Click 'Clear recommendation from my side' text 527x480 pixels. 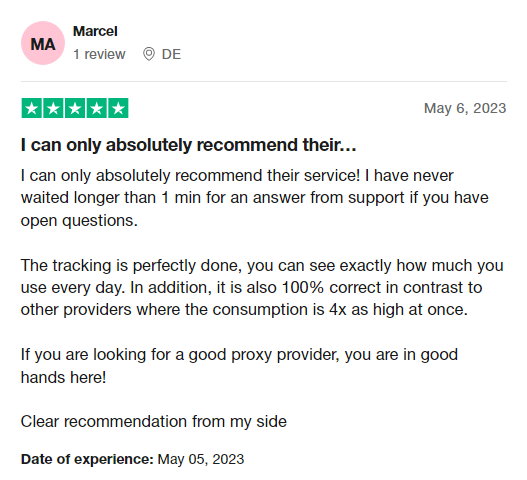click(154, 422)
